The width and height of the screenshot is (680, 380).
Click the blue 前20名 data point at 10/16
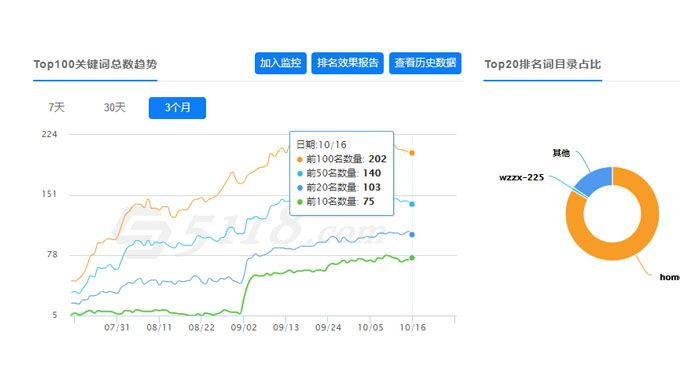point(412,235)
